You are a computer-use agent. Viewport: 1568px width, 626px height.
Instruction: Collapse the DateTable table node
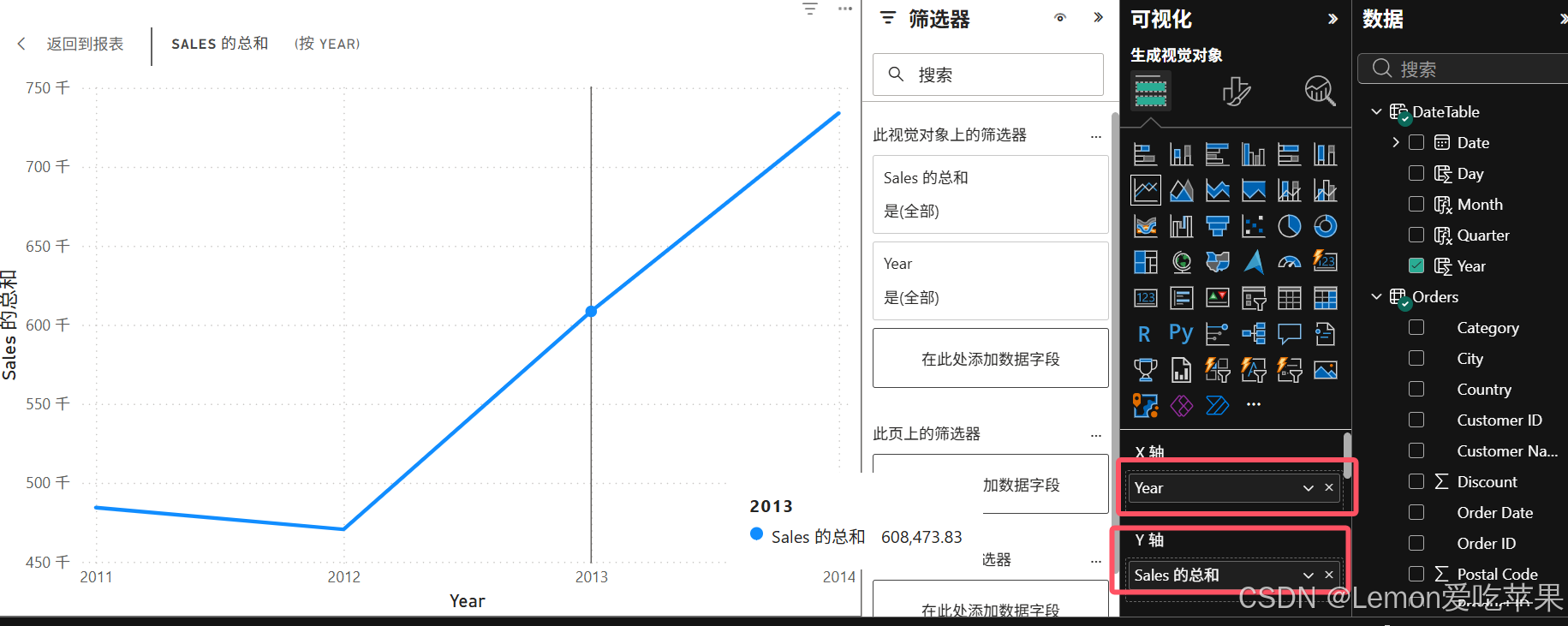1376,111
